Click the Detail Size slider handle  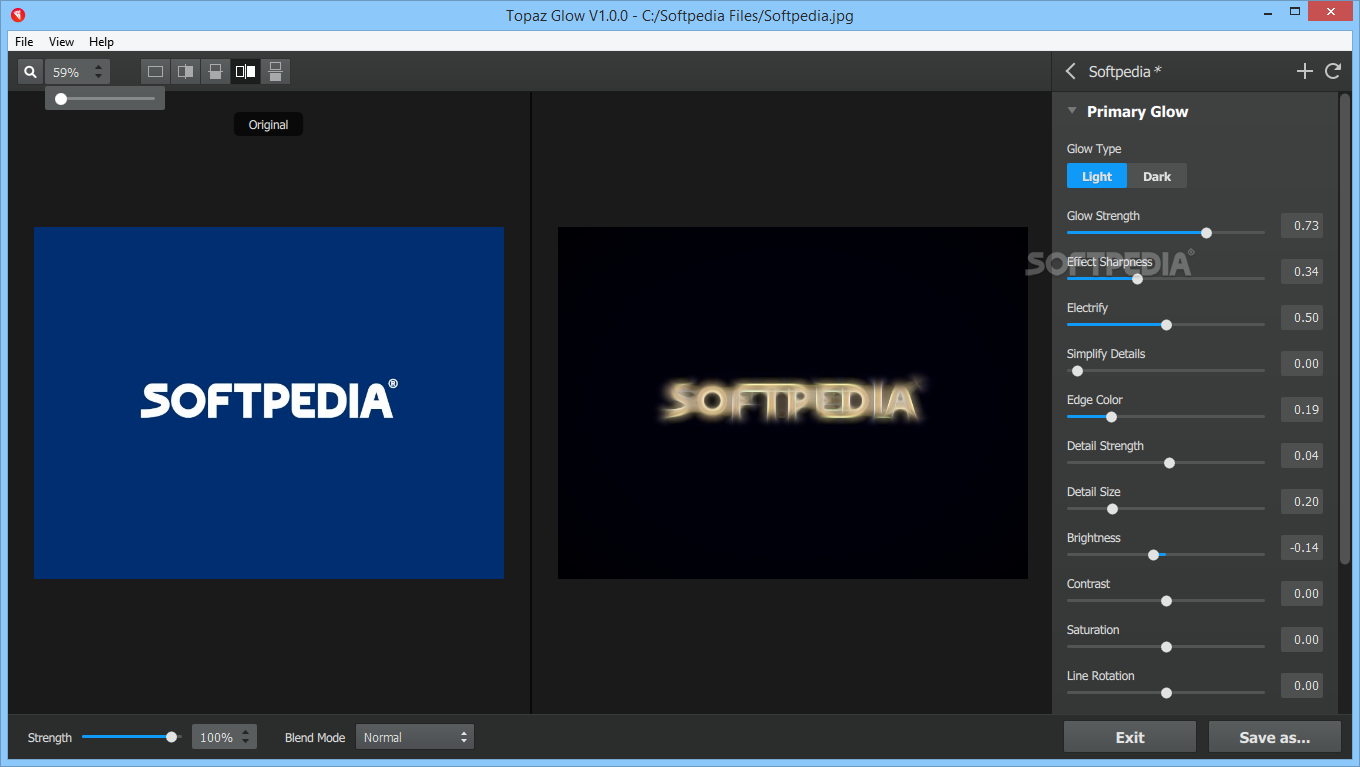(1112, 509)
